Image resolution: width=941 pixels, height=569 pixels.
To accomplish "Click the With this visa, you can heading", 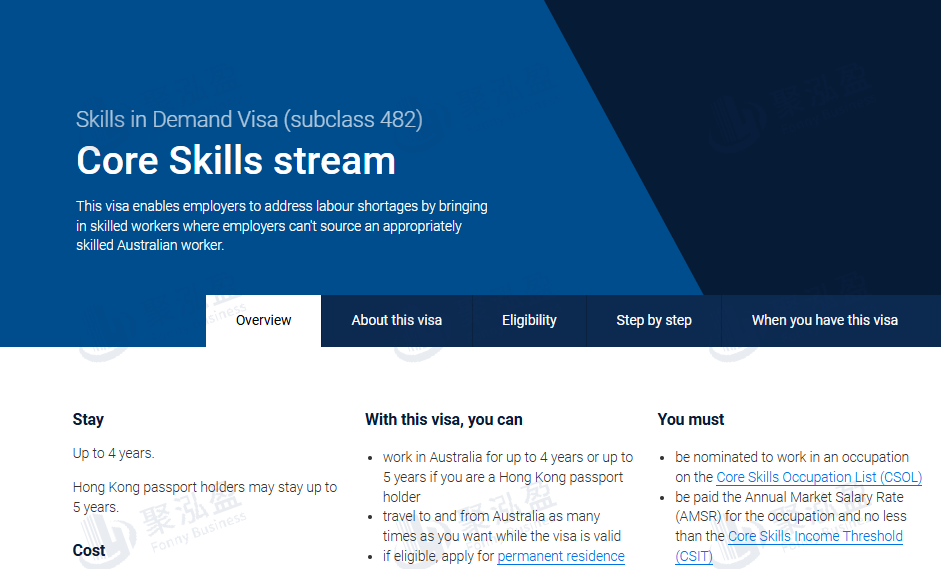I will (443, 419).
